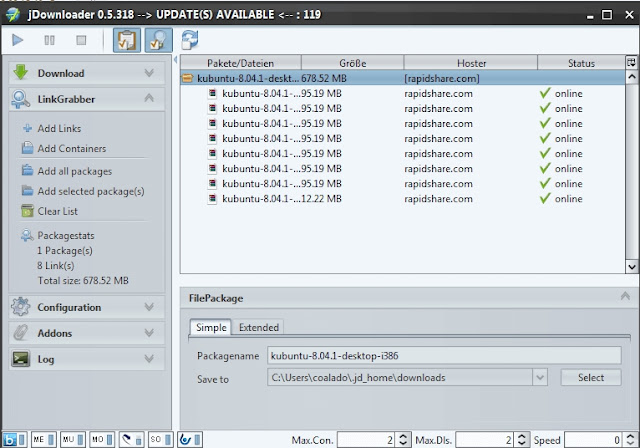Switch to the Extended tab
640x448 pixels.
[258, 327]
